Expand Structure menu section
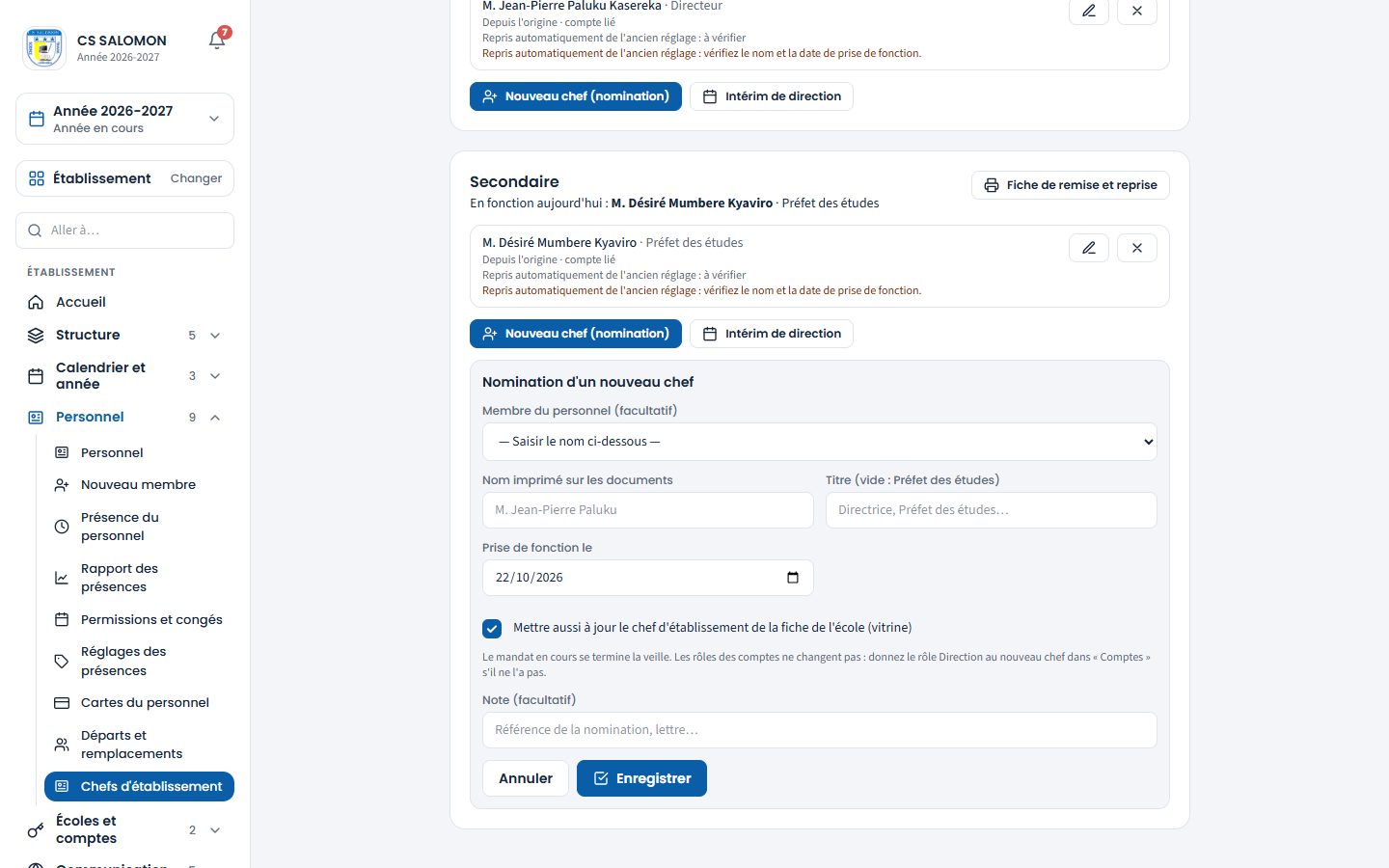The image size is (1389, 868). [x=125, y=335]
